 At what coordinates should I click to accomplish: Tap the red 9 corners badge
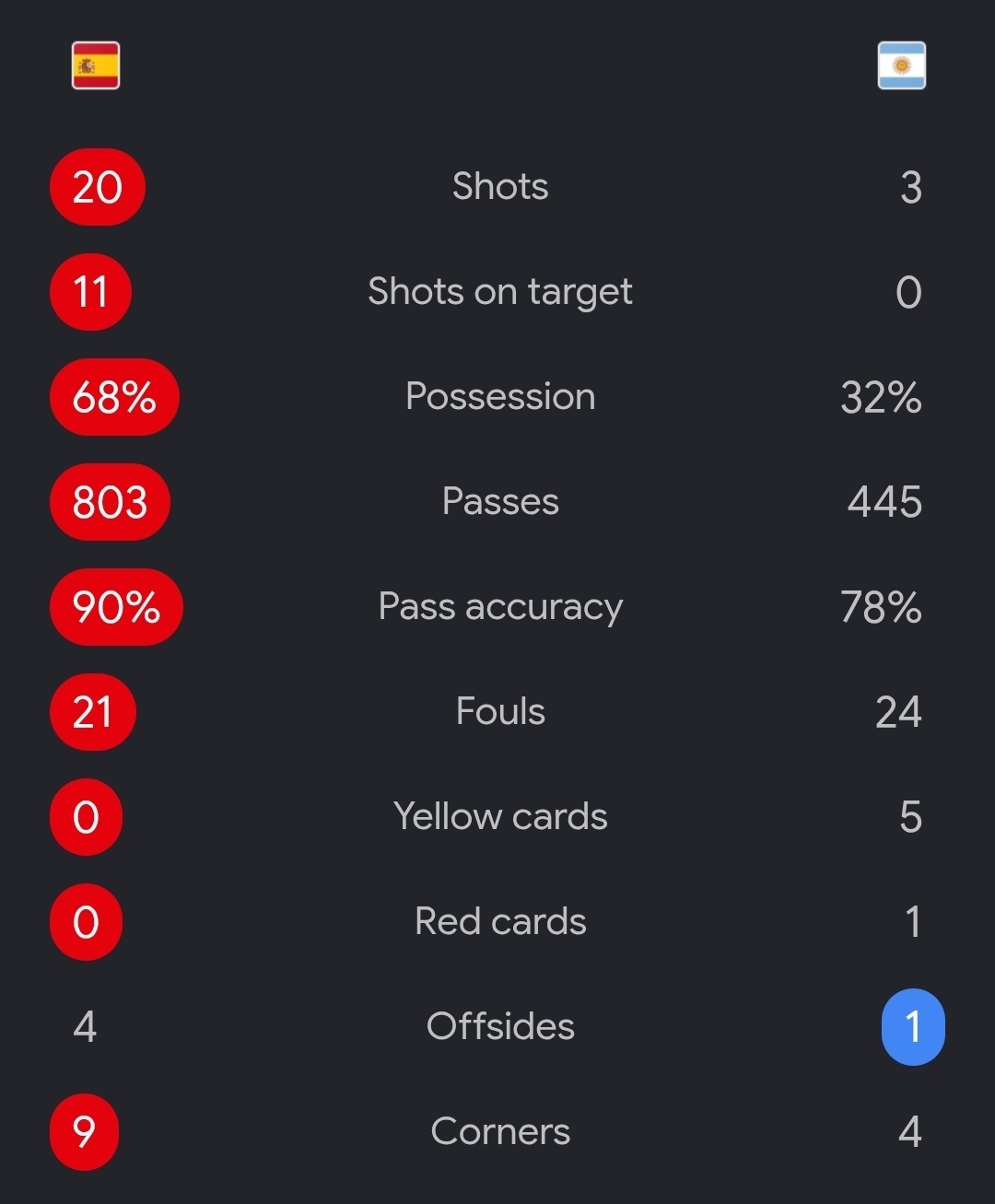click(84, 1132)
